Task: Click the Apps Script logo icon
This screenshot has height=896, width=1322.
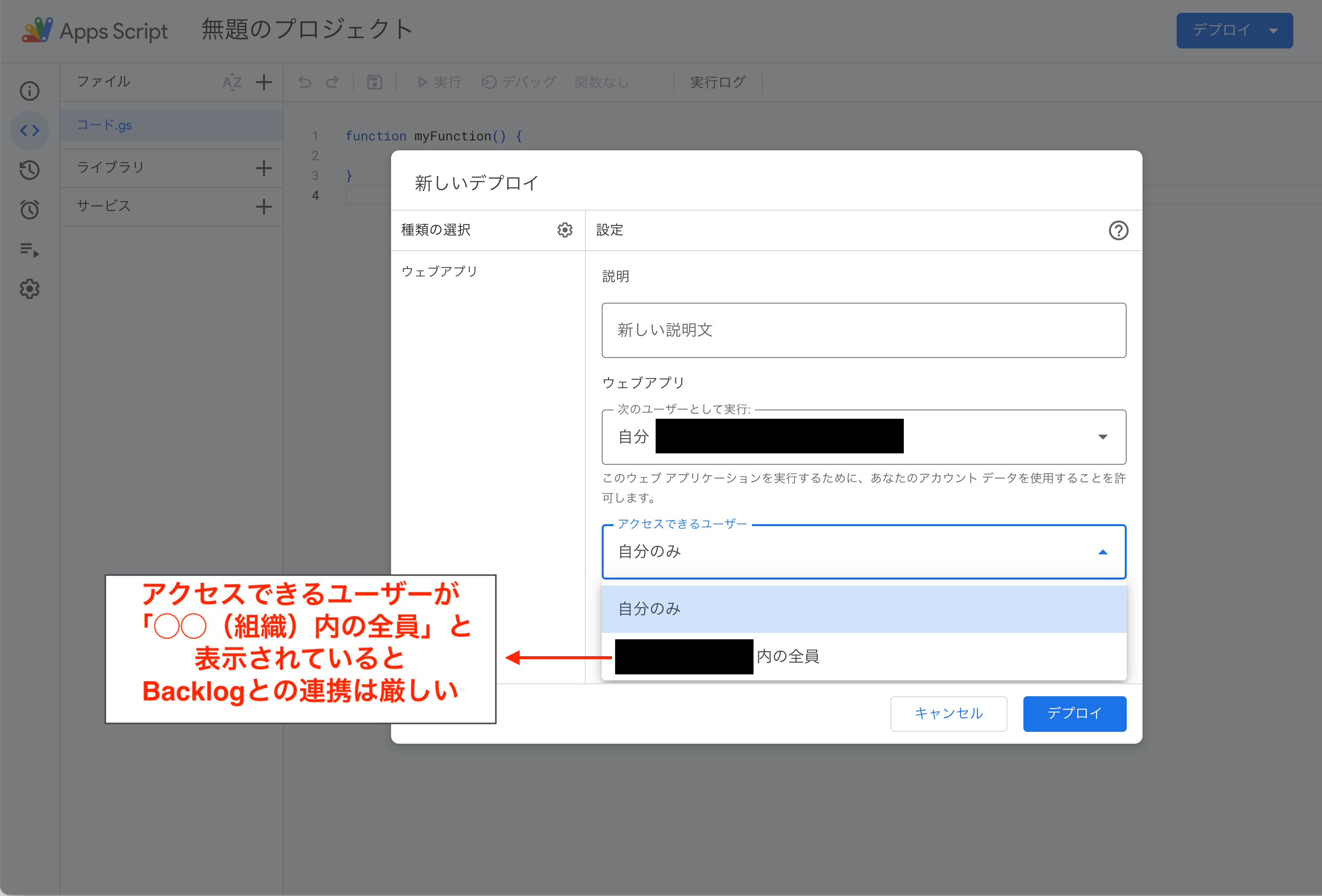Action: pyautogui.click(x=37, y=30)
